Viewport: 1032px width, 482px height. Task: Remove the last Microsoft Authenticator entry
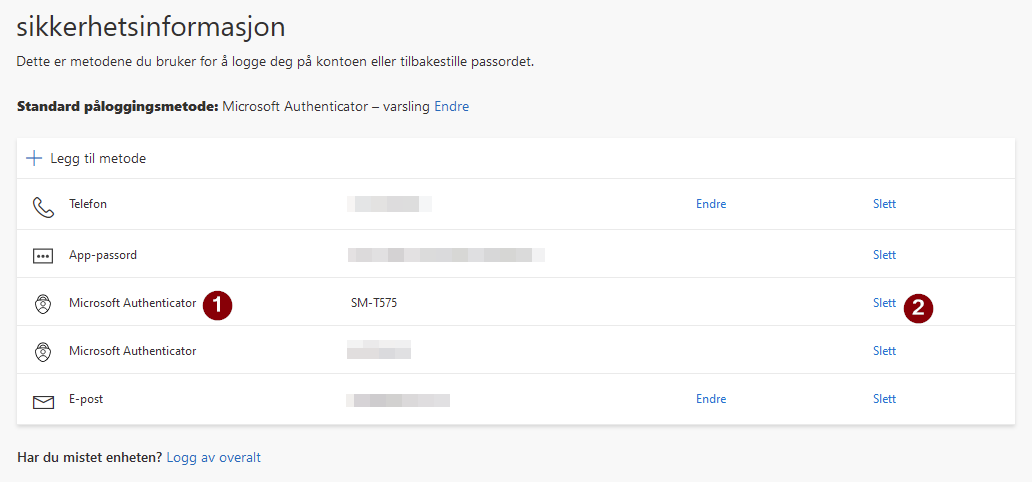pos(884,351)
